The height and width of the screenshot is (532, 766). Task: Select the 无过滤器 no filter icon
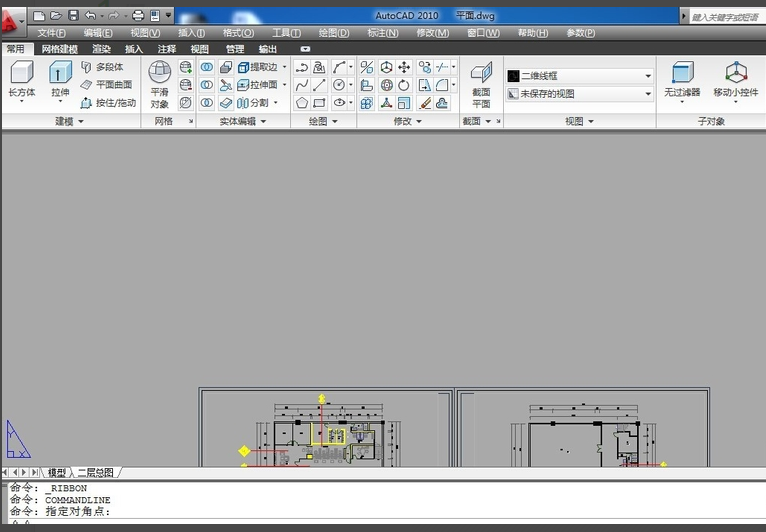[x=682, y=72]
